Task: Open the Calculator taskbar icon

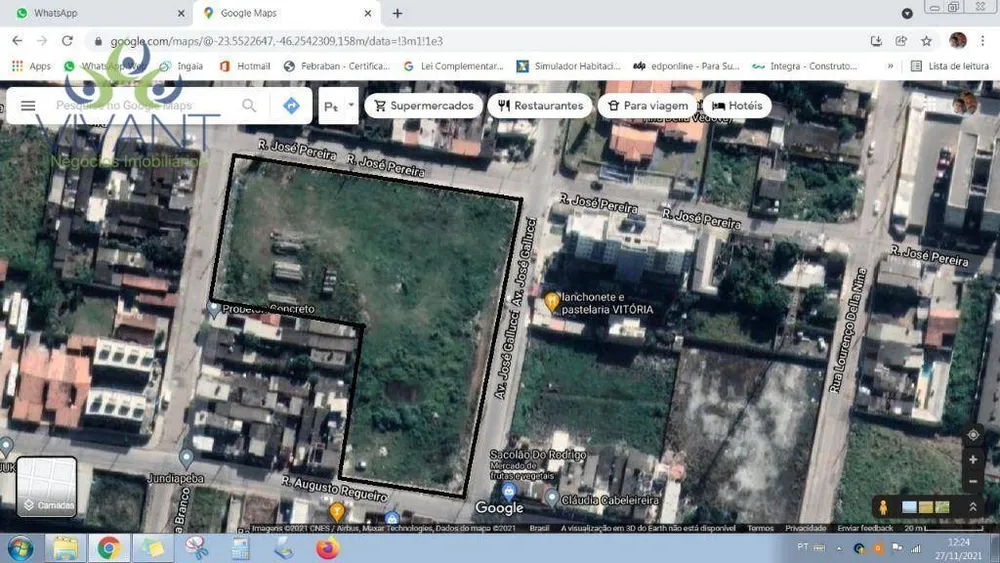Action: click(x=240, y=548)
